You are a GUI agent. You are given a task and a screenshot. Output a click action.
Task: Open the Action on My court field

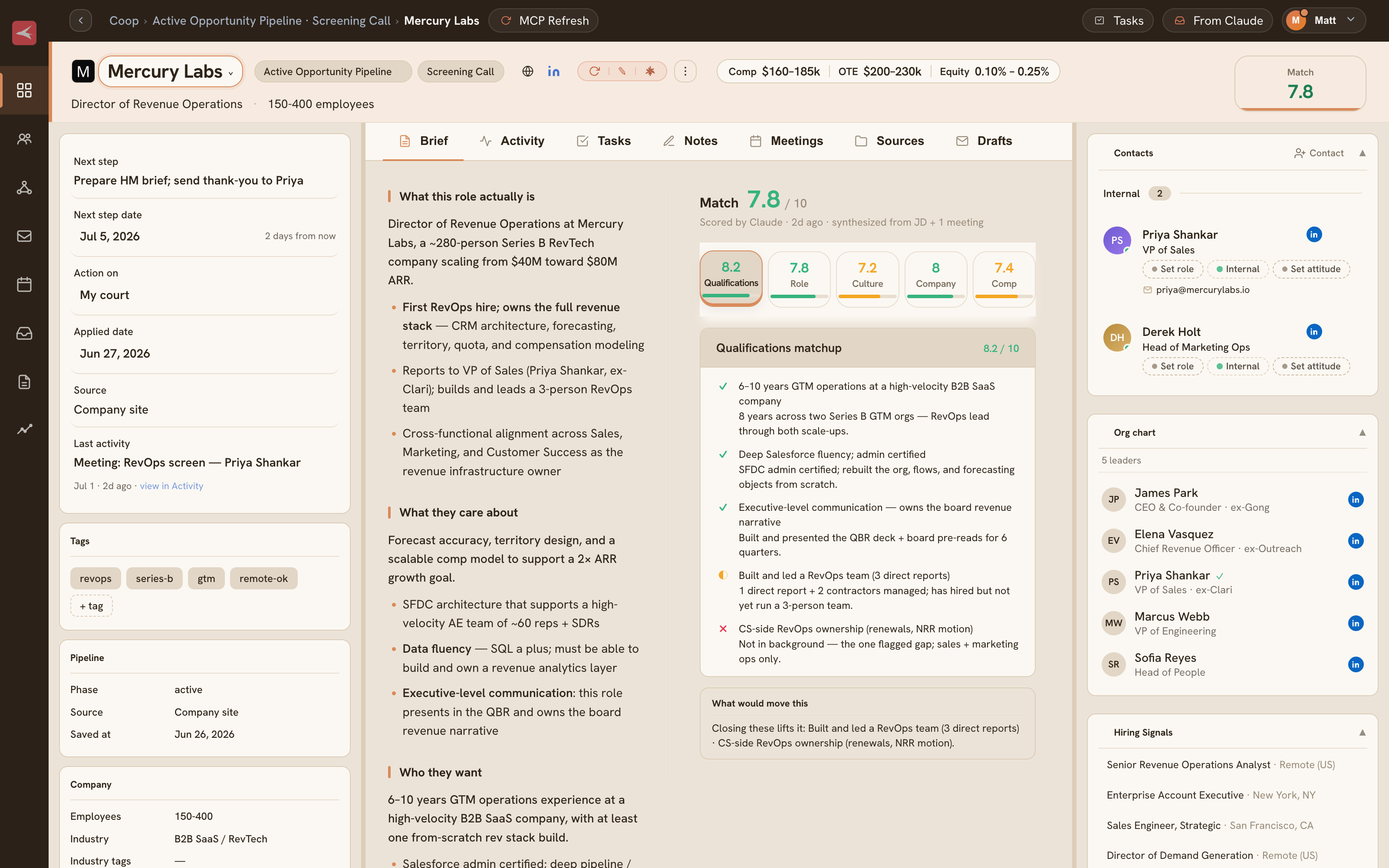click(205, 295)
